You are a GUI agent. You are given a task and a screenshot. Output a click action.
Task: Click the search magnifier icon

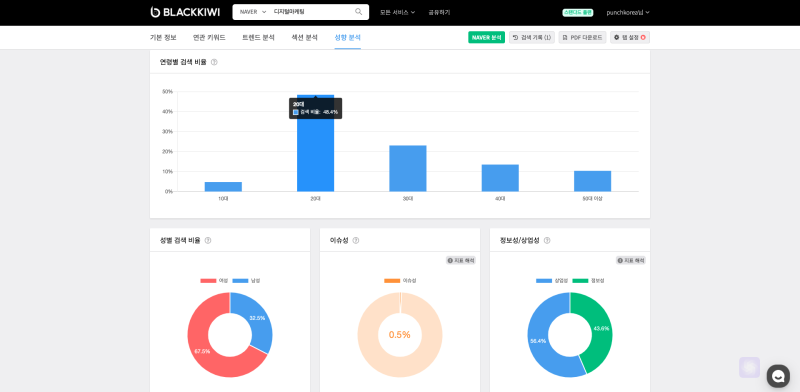click(x=359, y=12)
